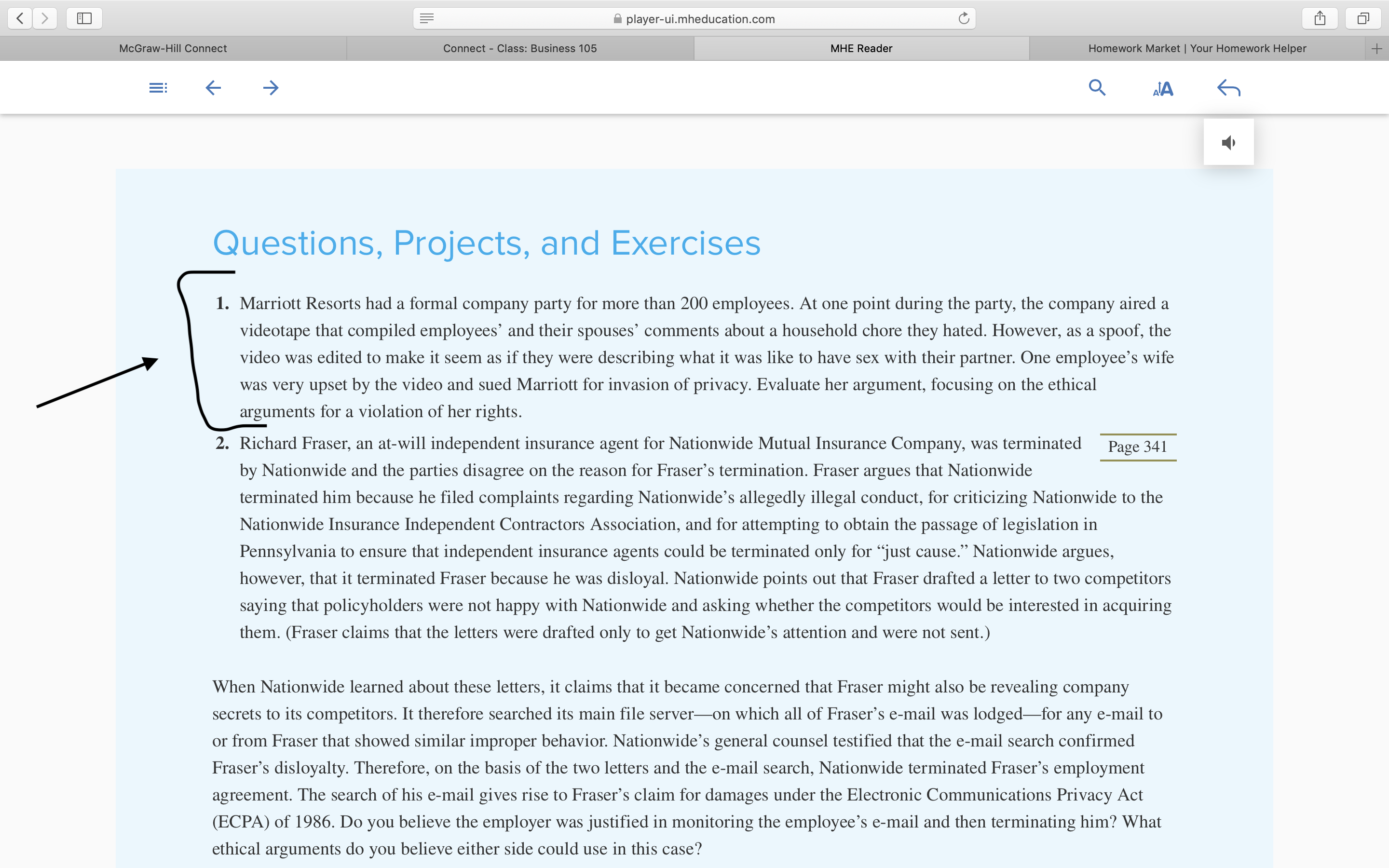Image resolution: width=1389 pixels, height=868 pixels.
Task: Switch to Connect - Class: Business 105 tab
Action: pos(520,48)
